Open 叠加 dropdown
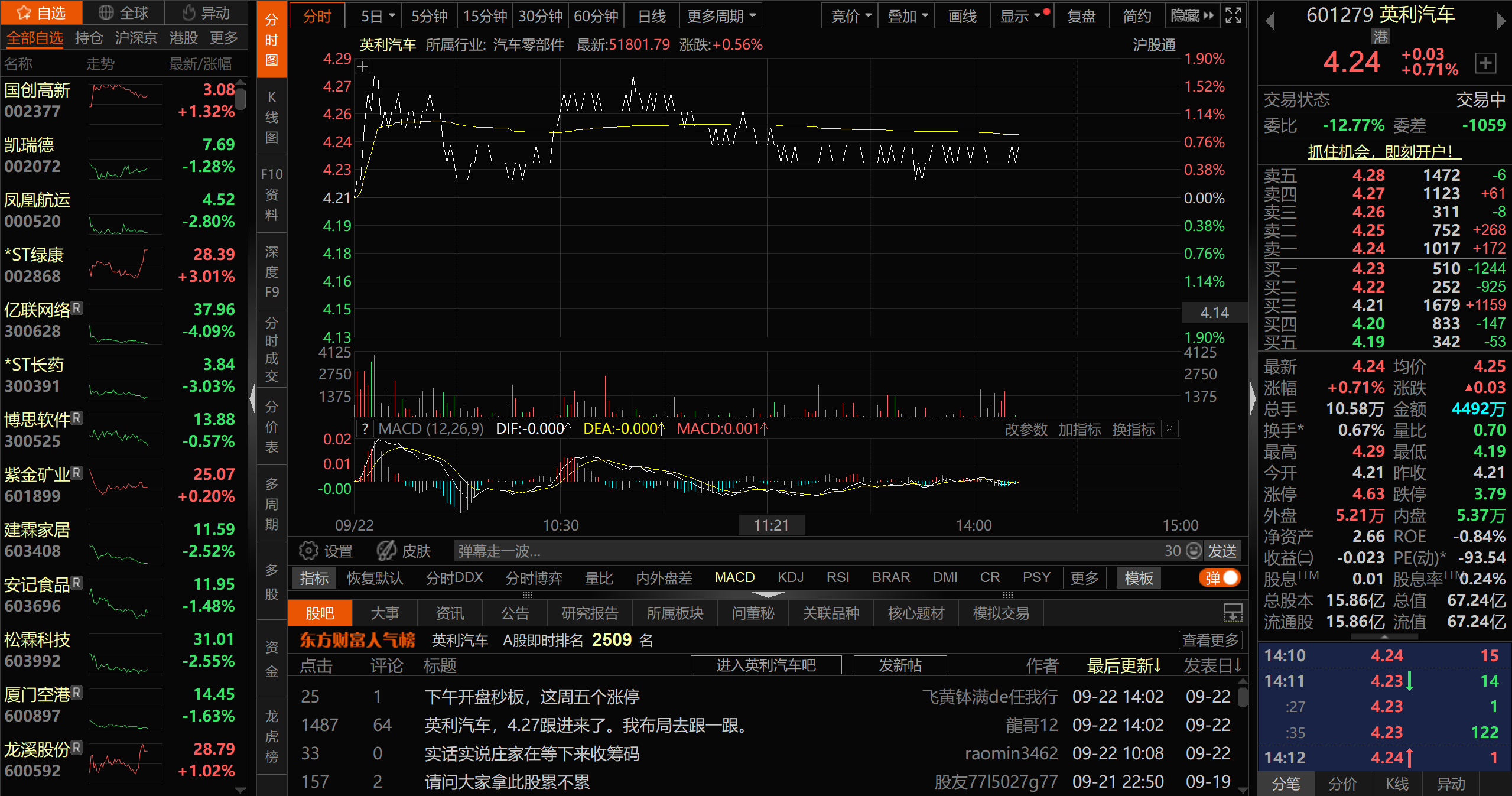The width and height of the screenshot is (1512, 796). point(908,16)
